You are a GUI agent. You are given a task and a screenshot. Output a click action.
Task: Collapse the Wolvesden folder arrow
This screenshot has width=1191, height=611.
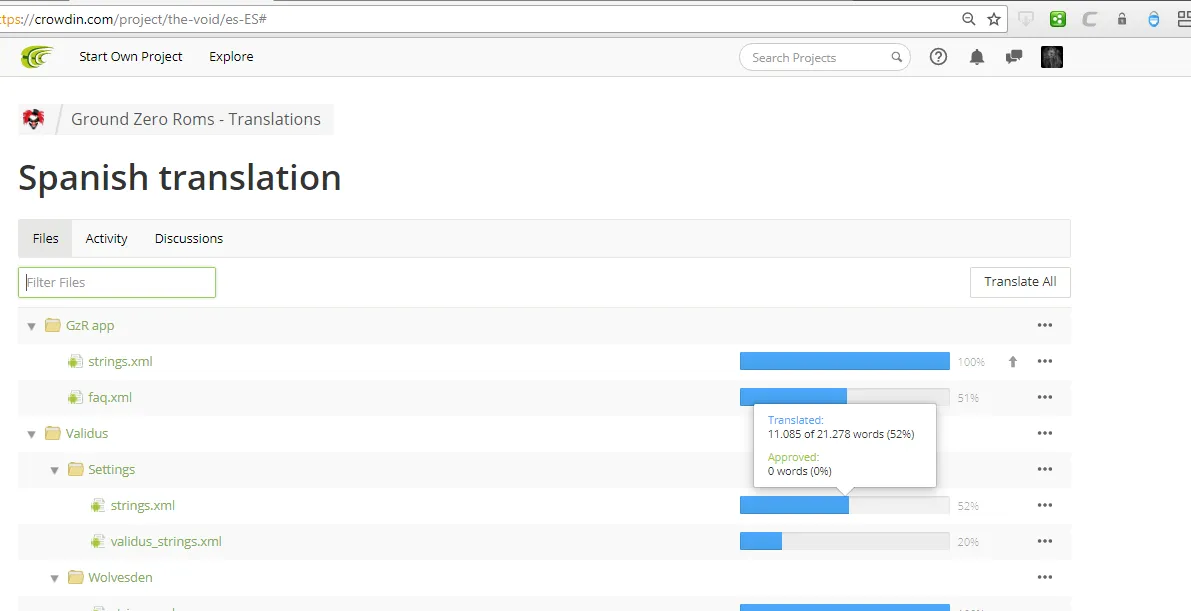click(54, 578)
